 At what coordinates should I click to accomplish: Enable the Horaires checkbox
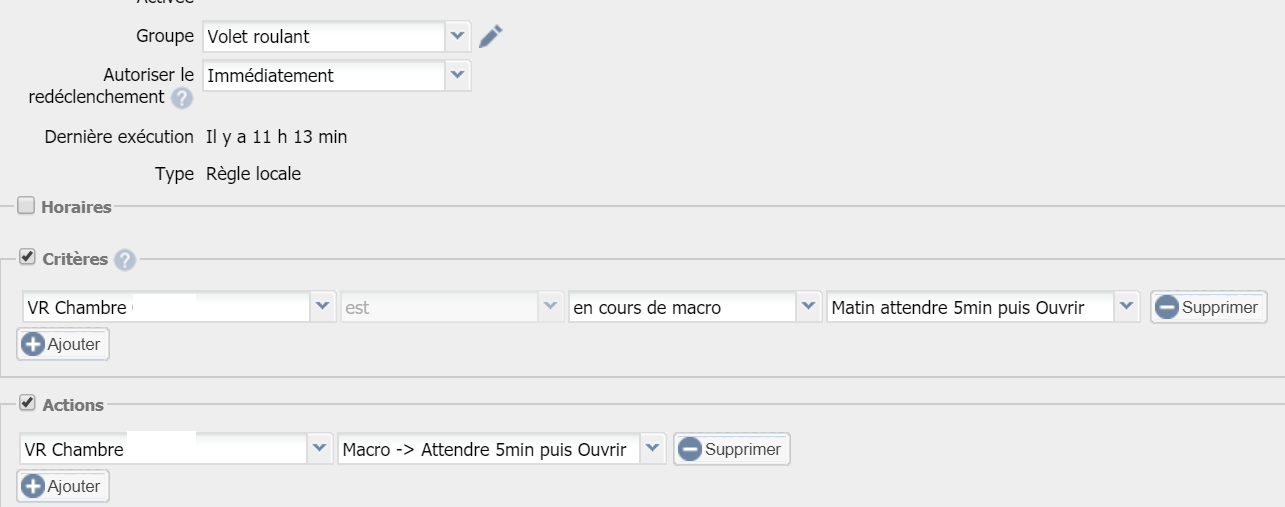[26, 207]
